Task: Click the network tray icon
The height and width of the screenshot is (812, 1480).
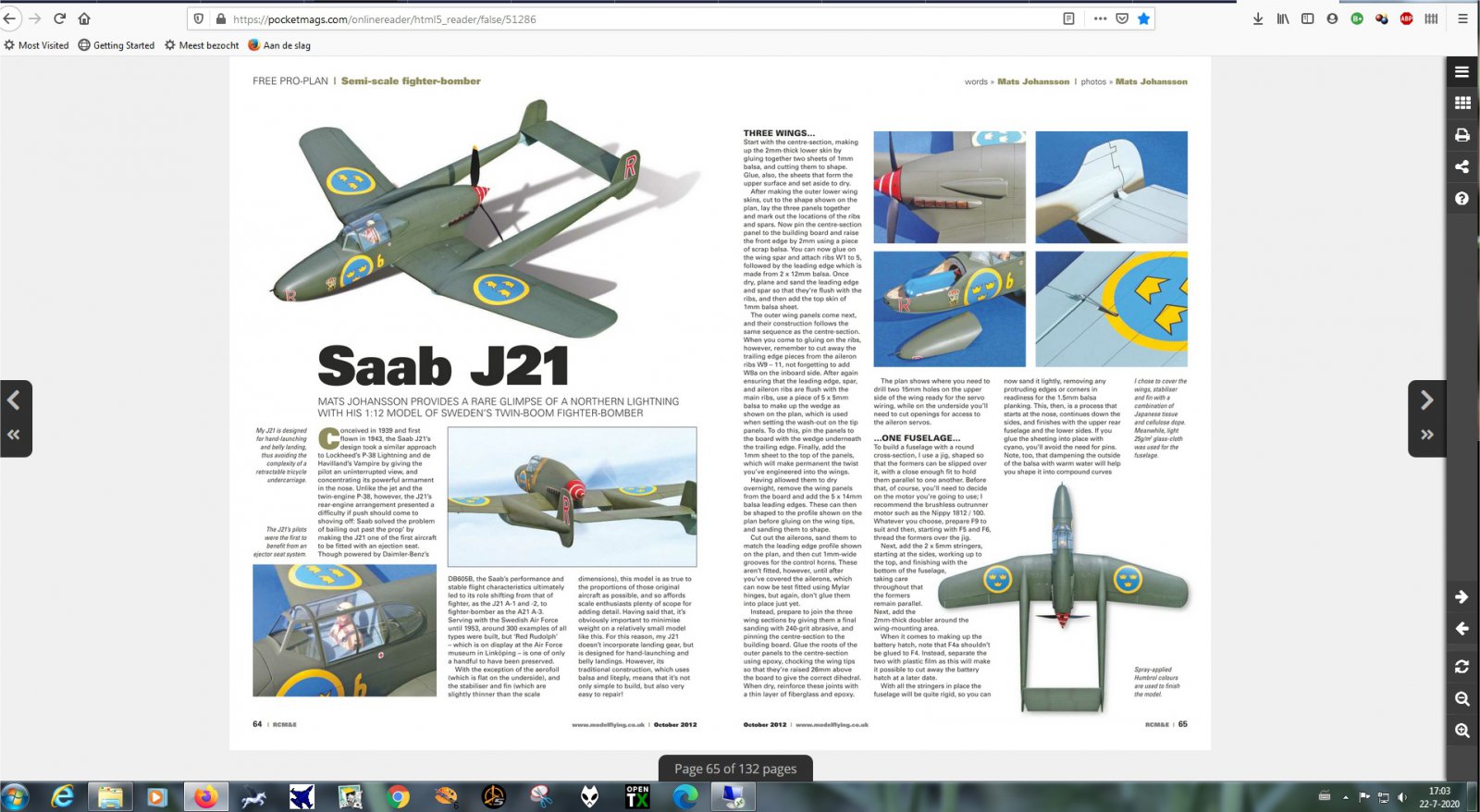Action: [1384, 797]
